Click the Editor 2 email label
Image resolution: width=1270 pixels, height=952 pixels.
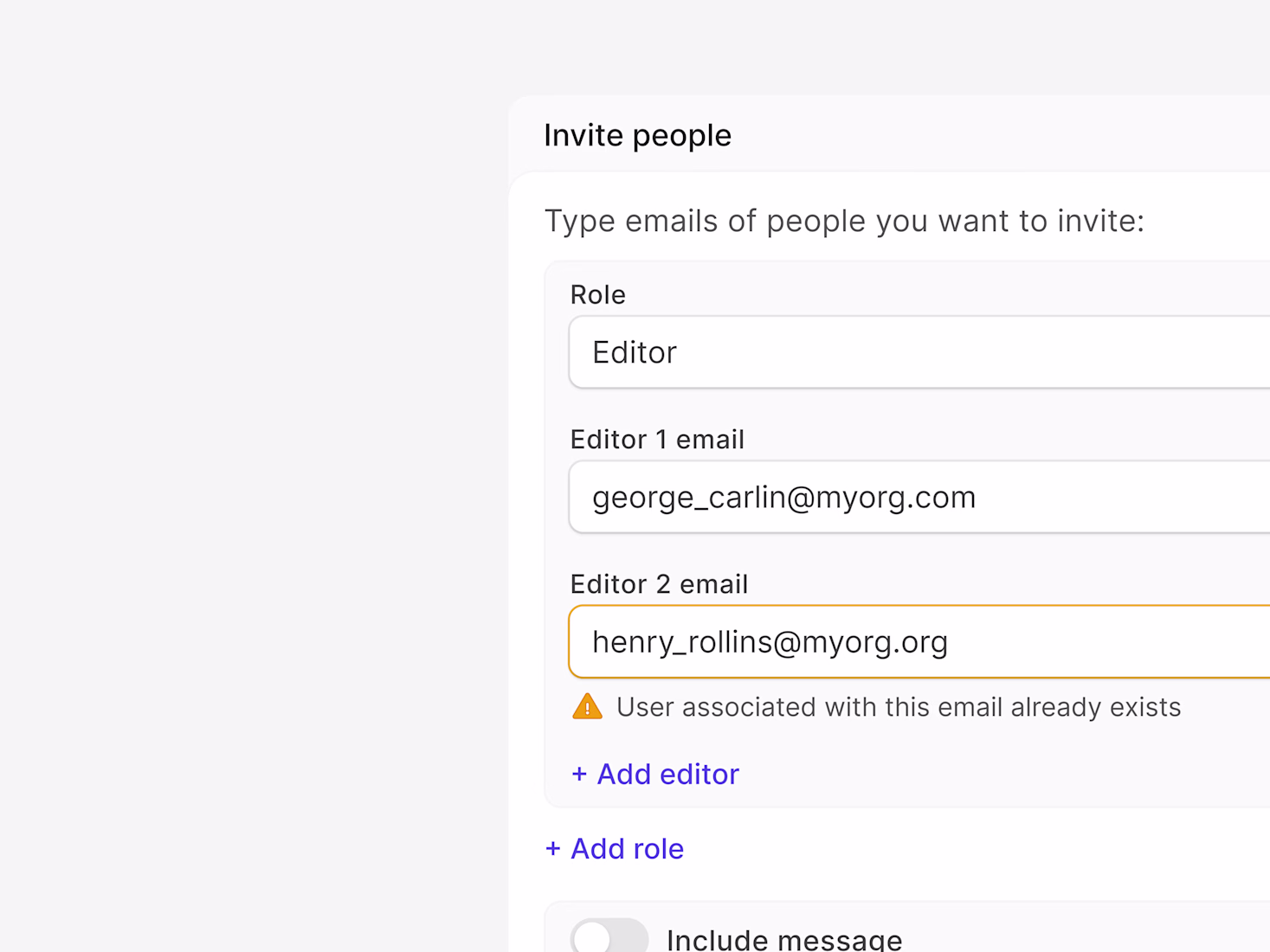[659, 584]
